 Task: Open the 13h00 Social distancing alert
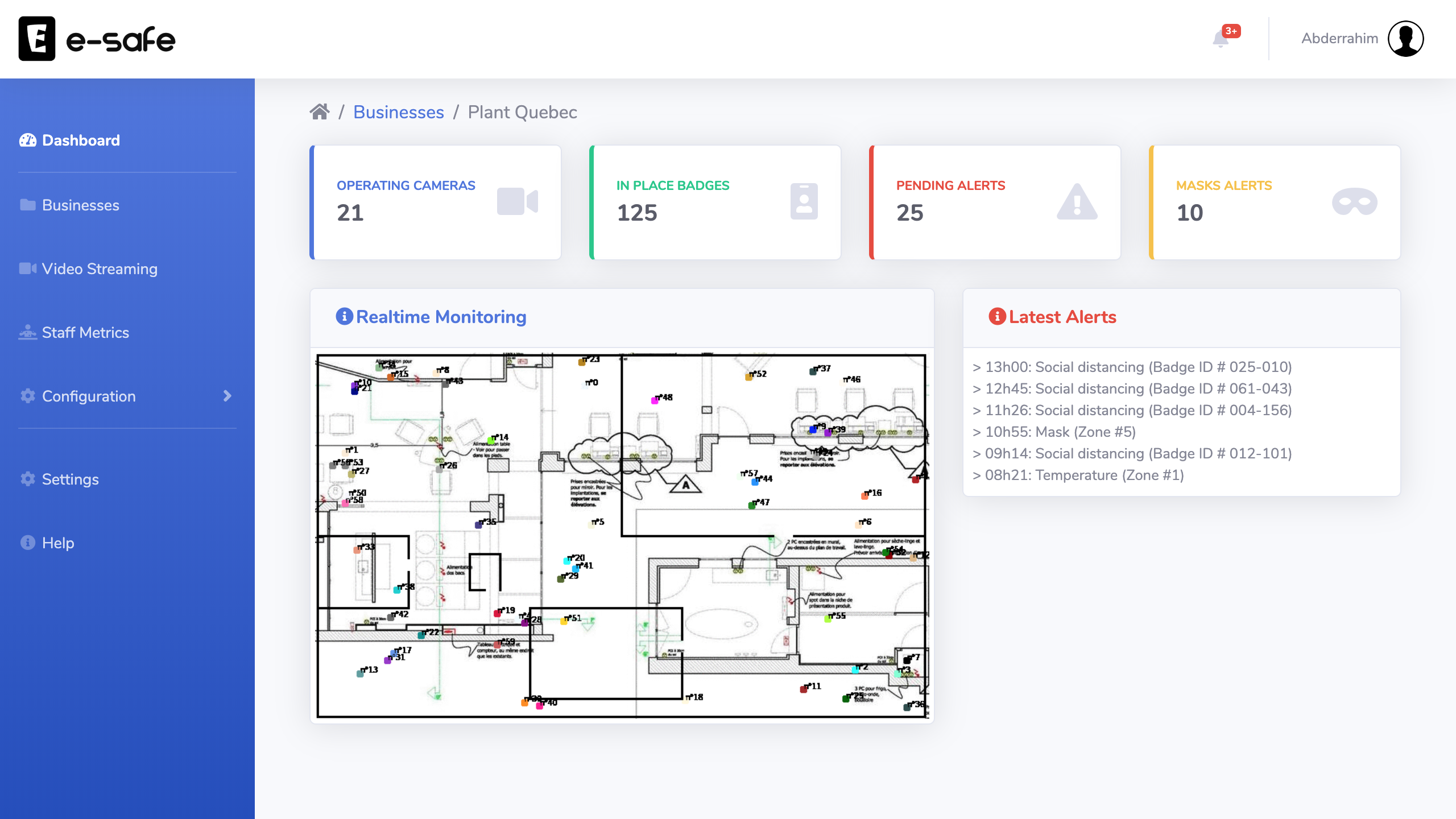(1132, 367)
